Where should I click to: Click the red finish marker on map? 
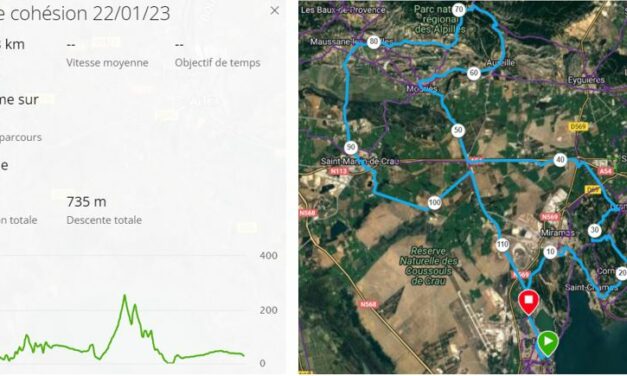pyautogui.click(x=529, y=302)
